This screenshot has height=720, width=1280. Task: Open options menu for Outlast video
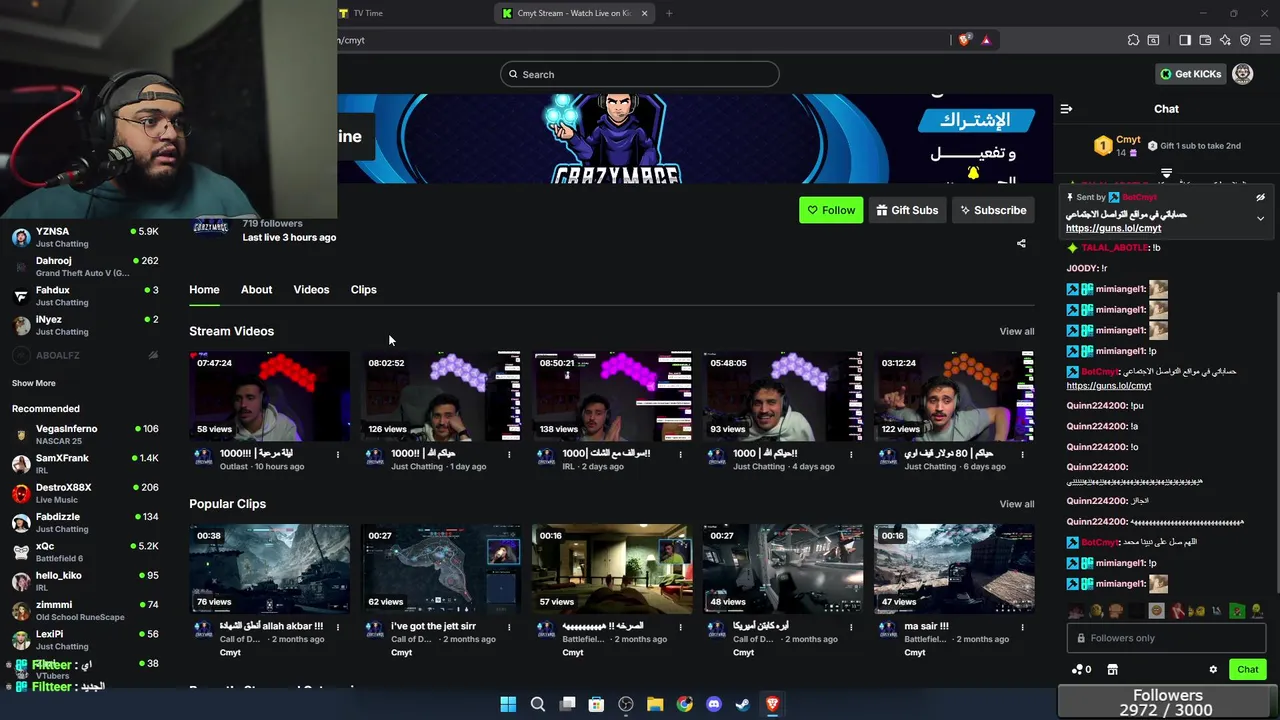tap(337, 454)
